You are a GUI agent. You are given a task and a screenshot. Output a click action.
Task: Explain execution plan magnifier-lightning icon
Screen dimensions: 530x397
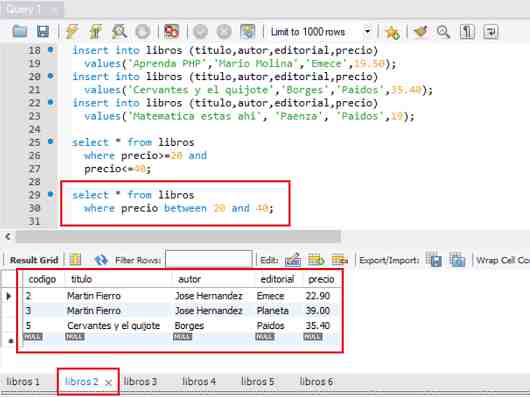click(119, 32)
